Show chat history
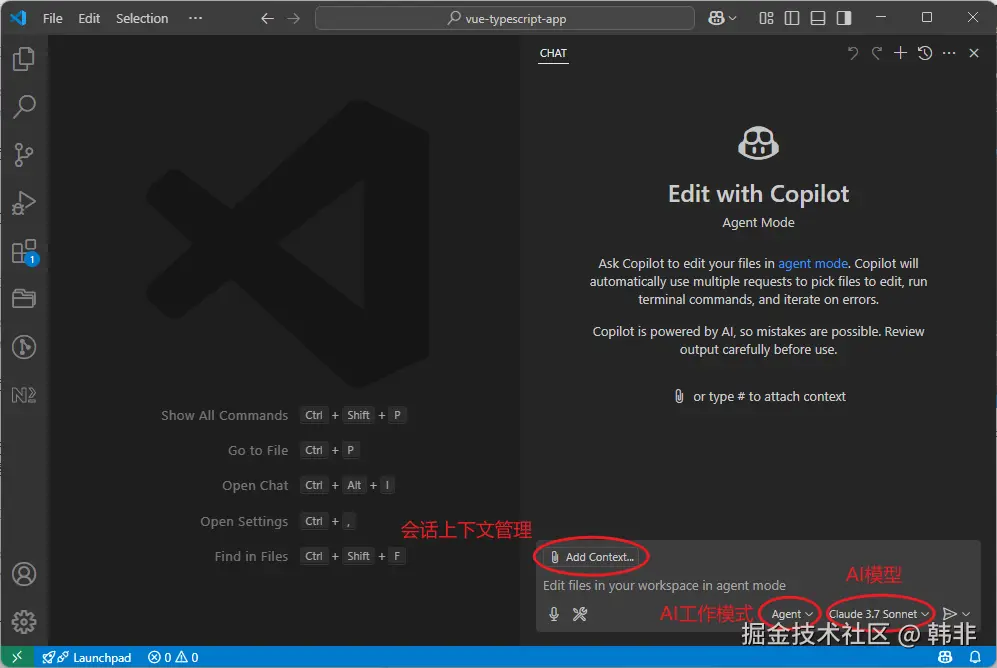 tap(925, 53)
